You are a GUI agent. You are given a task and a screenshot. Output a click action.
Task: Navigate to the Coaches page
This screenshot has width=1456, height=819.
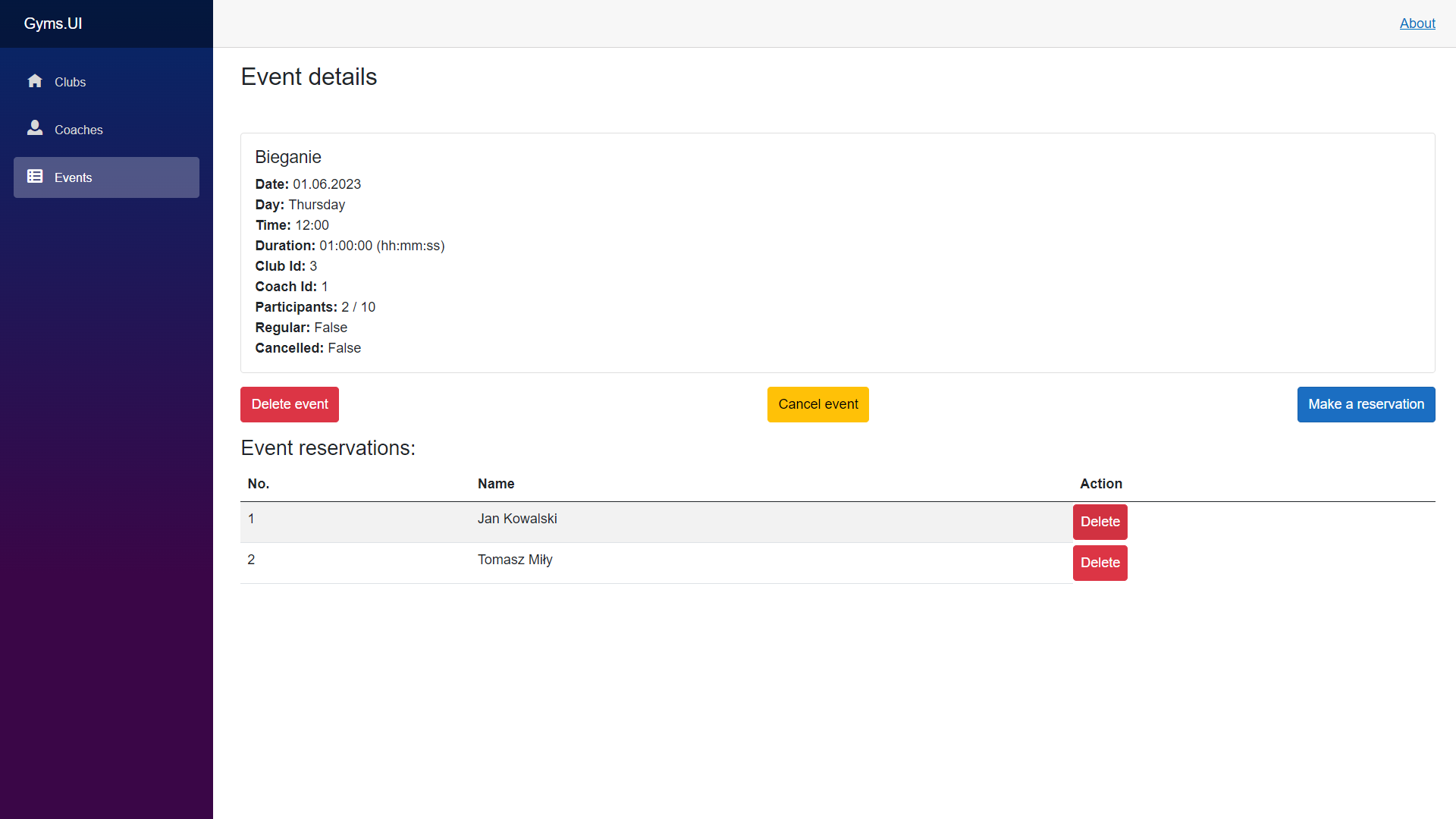click(79, 130)
